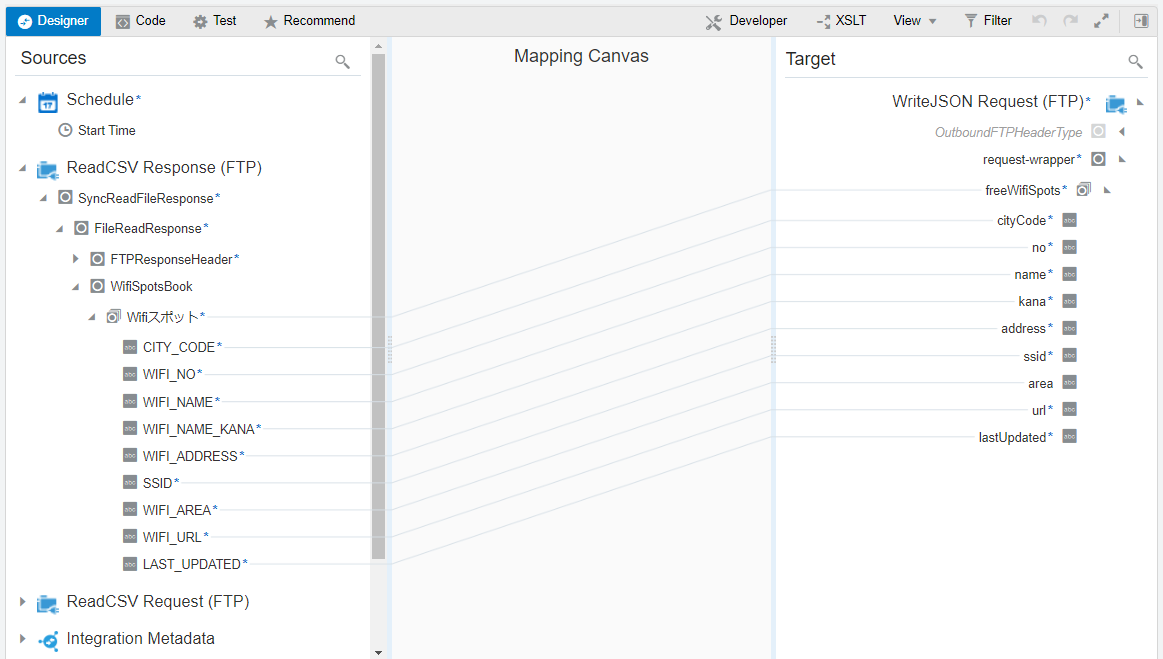This screenshot has height=659, width=1163.
Task: Switch to the Code tab
Action: 140,21
